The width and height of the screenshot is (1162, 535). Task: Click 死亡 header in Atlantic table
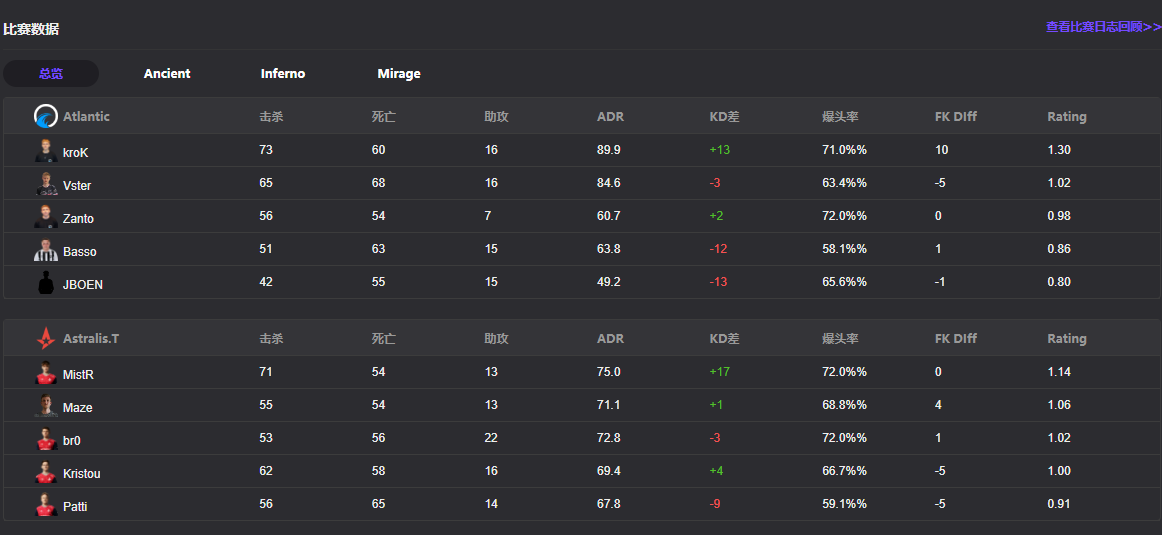384,116
